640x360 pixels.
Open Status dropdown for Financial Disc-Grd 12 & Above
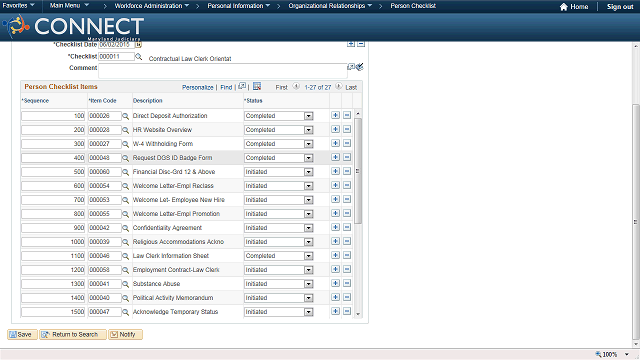coord(309,172)
